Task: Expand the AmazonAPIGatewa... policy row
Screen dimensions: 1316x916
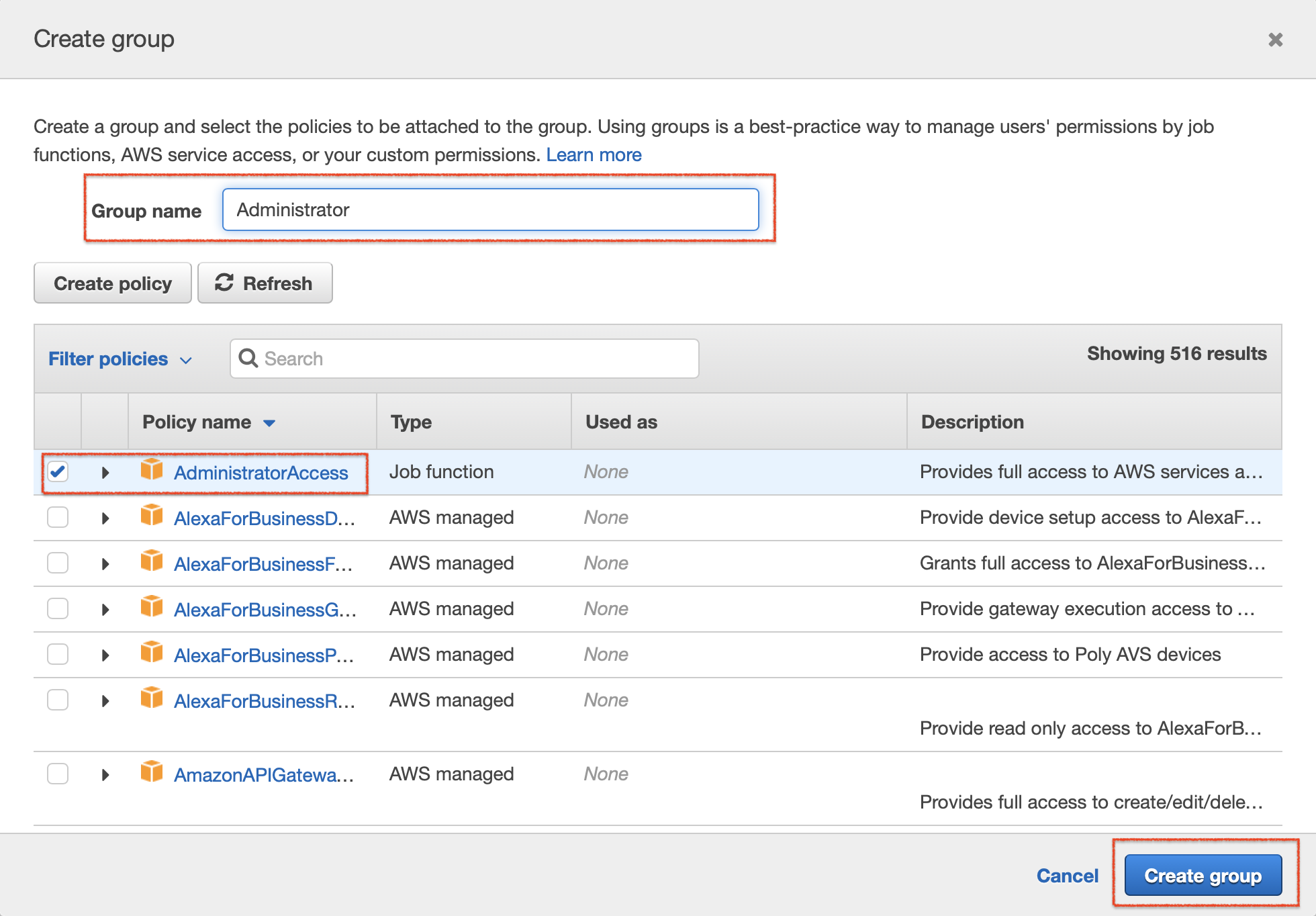Action: (x=105, y=775)
